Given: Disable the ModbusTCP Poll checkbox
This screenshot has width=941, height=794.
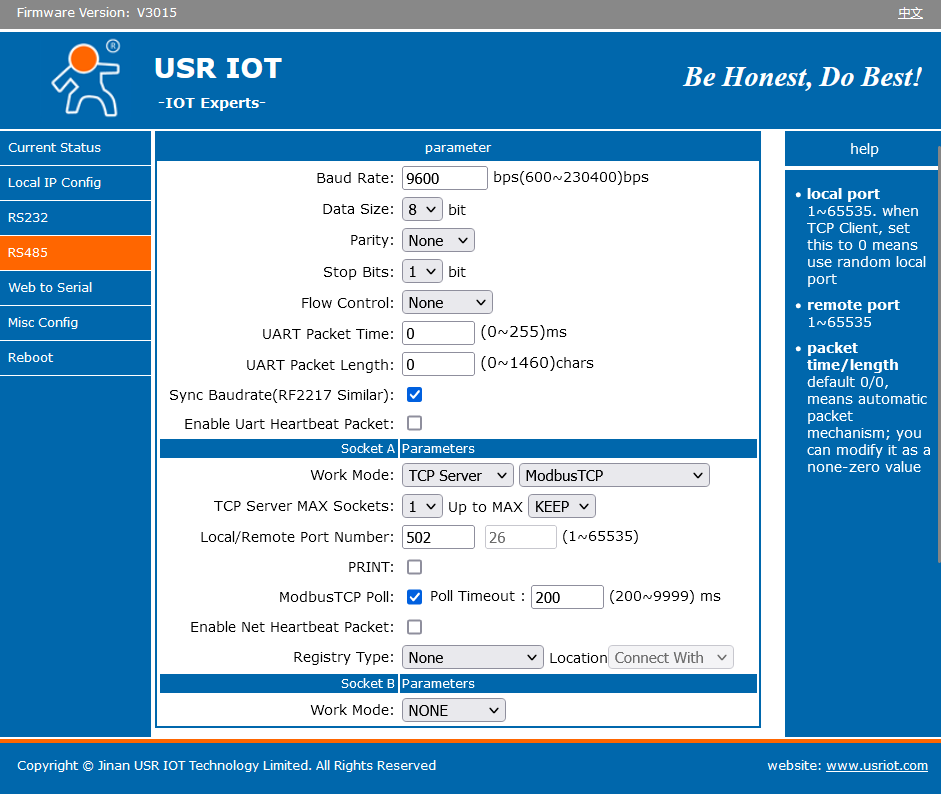Looking at the screenshot, I should pyautogui.click(x=414, y=597).
